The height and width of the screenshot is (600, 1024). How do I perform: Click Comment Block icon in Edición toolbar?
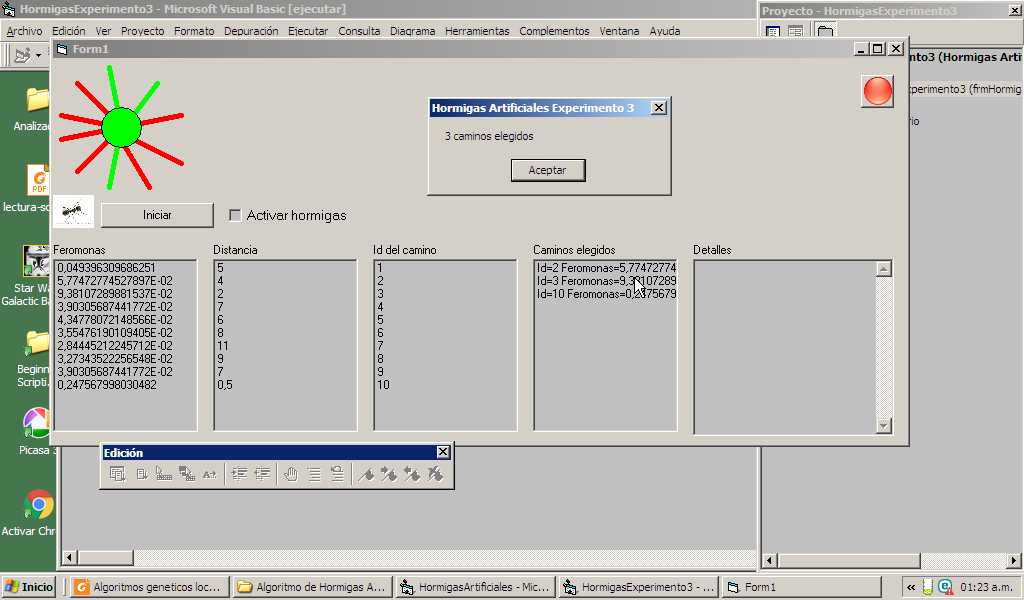click(x=314, y=474)
